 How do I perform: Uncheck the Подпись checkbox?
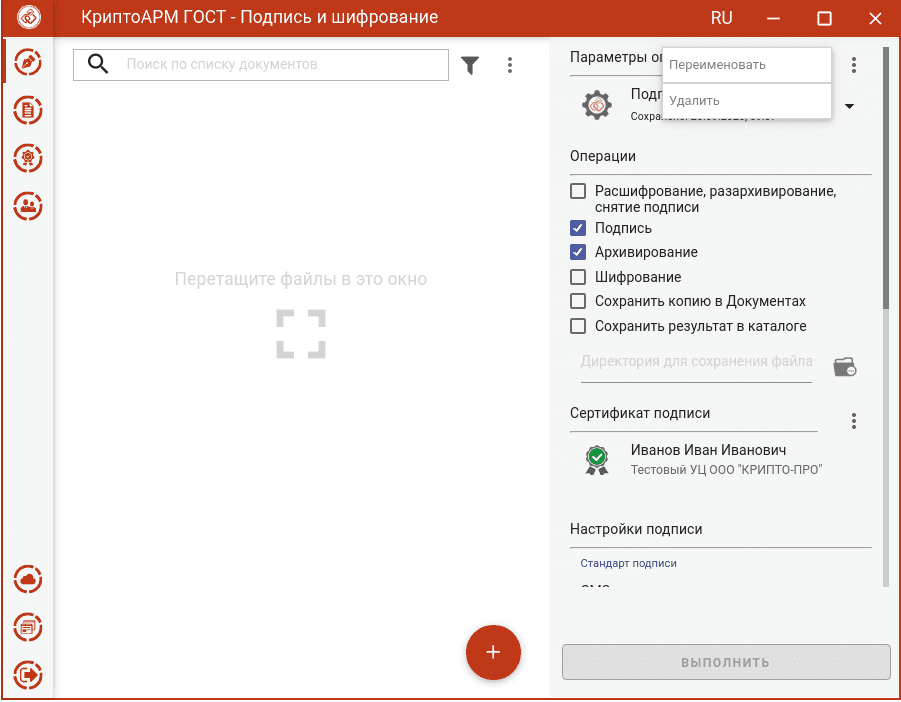[x=578, y=228]
